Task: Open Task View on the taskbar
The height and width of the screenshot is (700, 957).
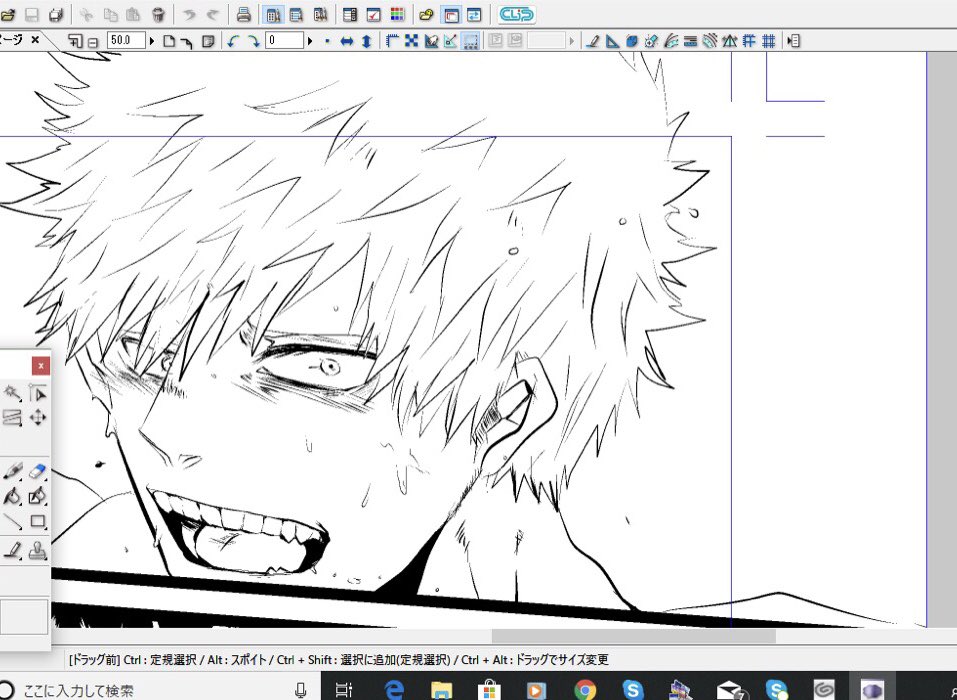Action: 344,690
